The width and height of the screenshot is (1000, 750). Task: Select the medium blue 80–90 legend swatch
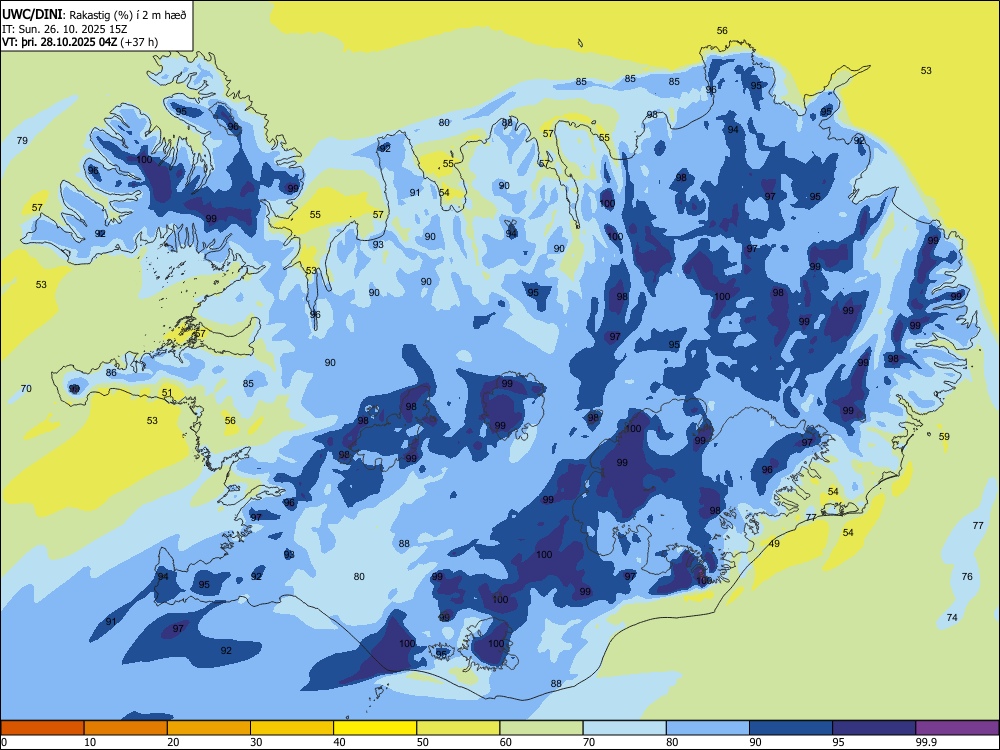tap(708, 728)
